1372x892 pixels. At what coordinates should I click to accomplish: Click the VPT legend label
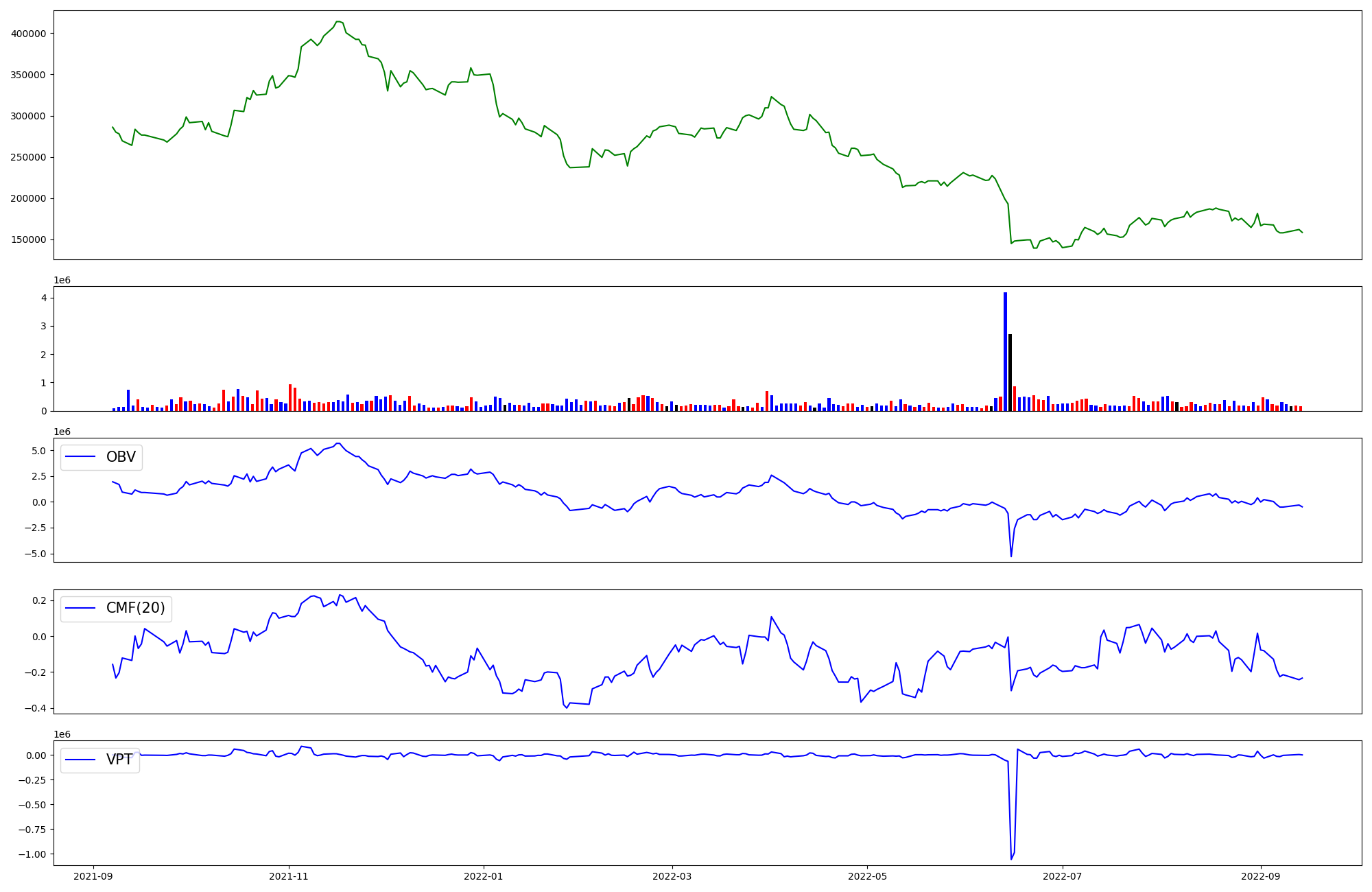click(x=119, y=760)
